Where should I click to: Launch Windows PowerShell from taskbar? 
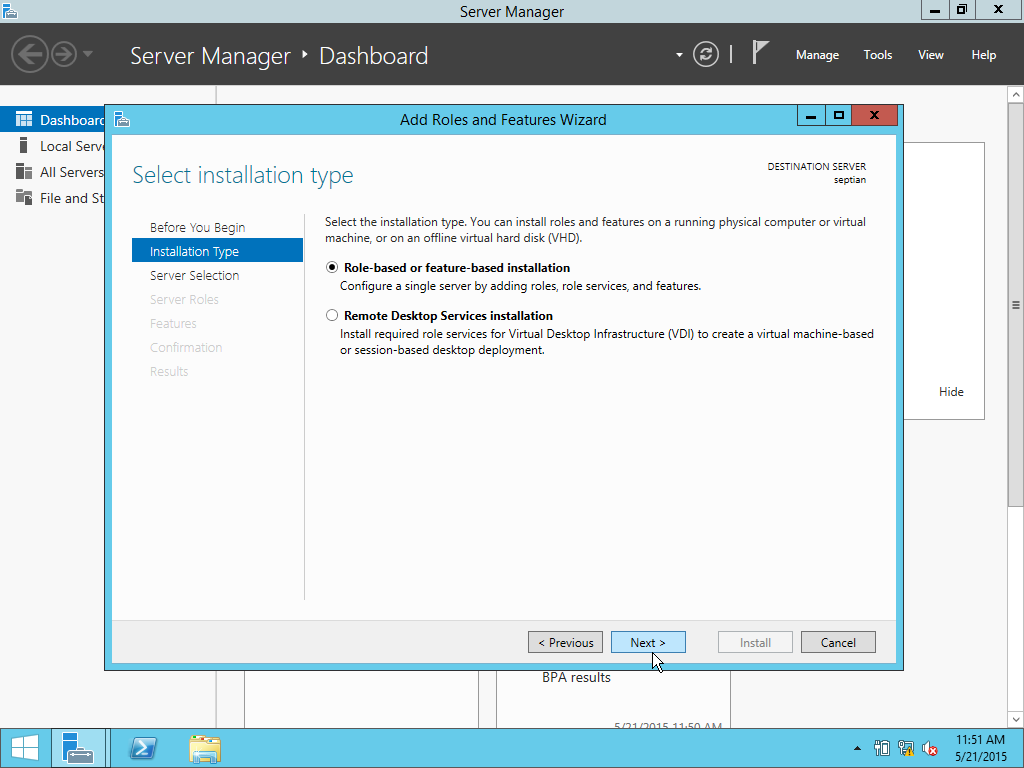[x=143, y=748]
